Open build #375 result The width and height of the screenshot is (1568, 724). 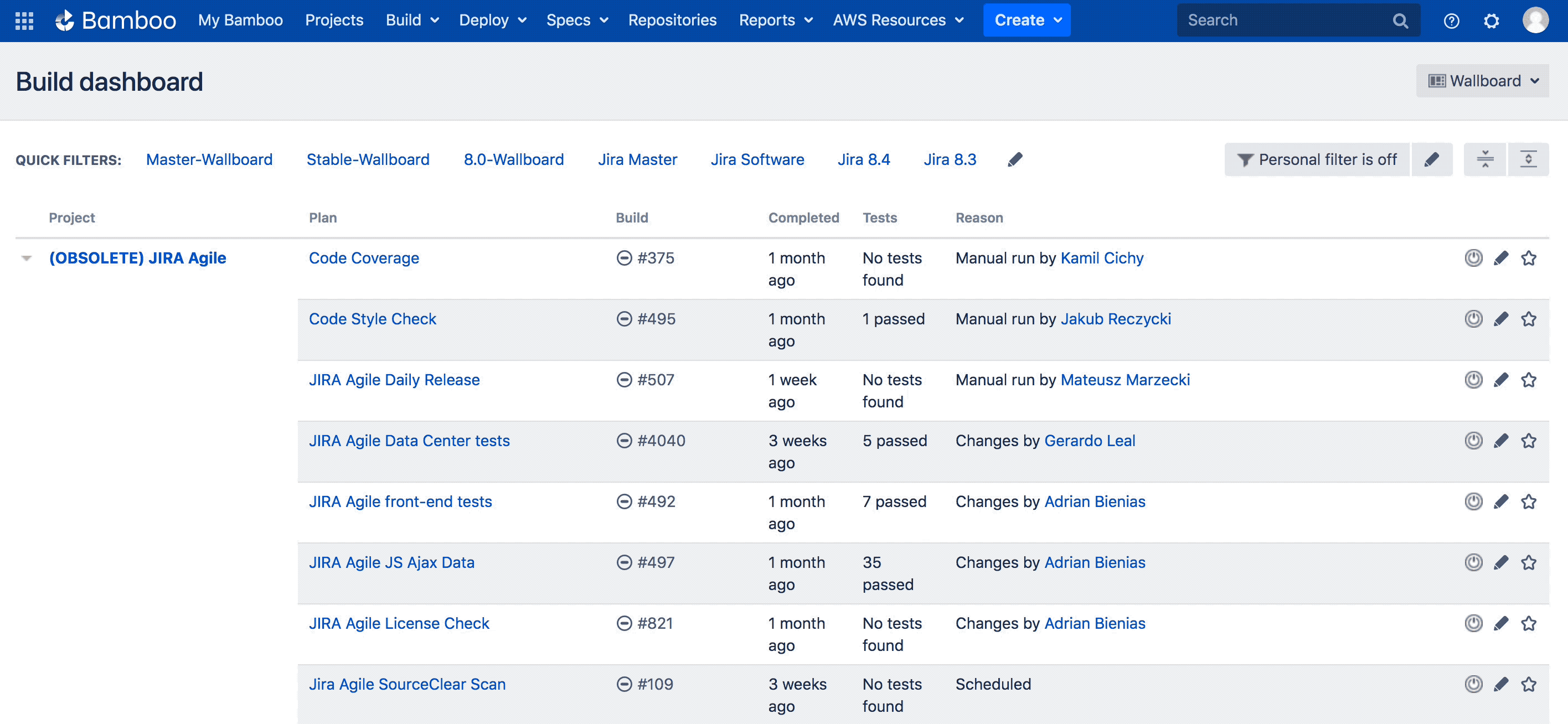tap(656, 258)
